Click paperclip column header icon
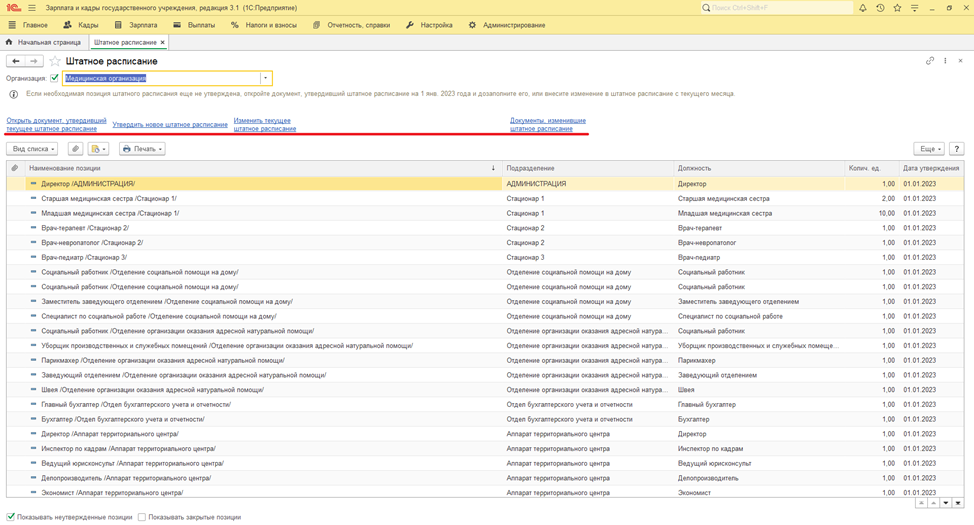The height and width of the screenshot is (525, 974). pyautogui.click(x=15, y=168)
